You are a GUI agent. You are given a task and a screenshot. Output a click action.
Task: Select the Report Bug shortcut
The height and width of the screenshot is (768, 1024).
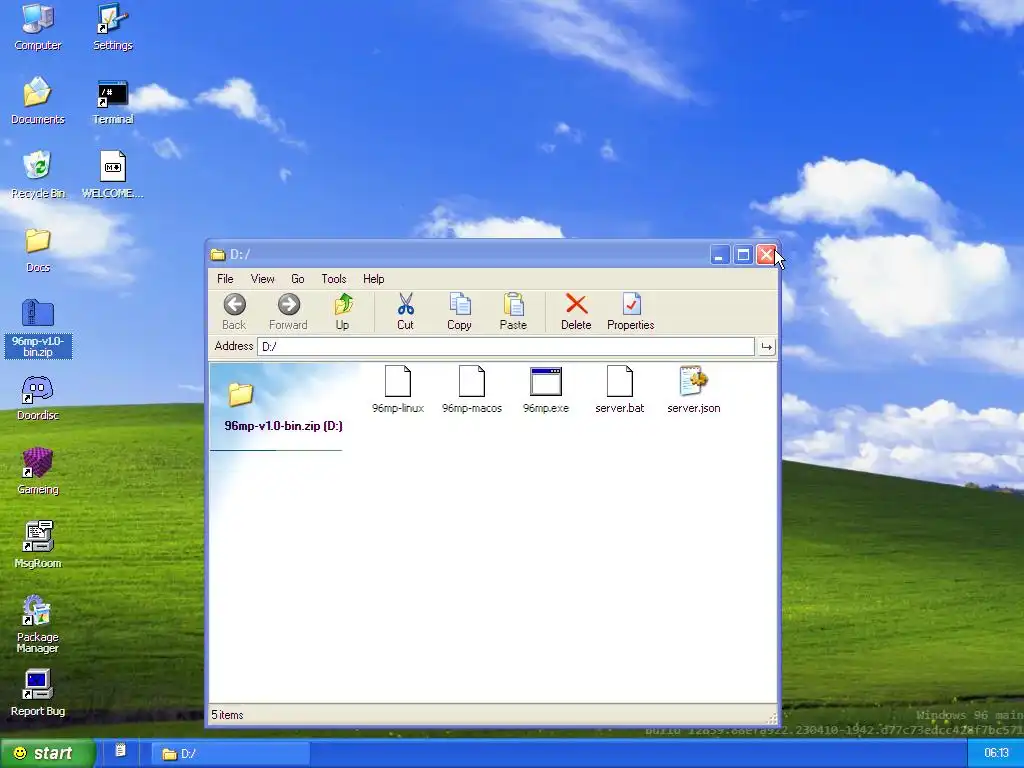pos(38,694)
